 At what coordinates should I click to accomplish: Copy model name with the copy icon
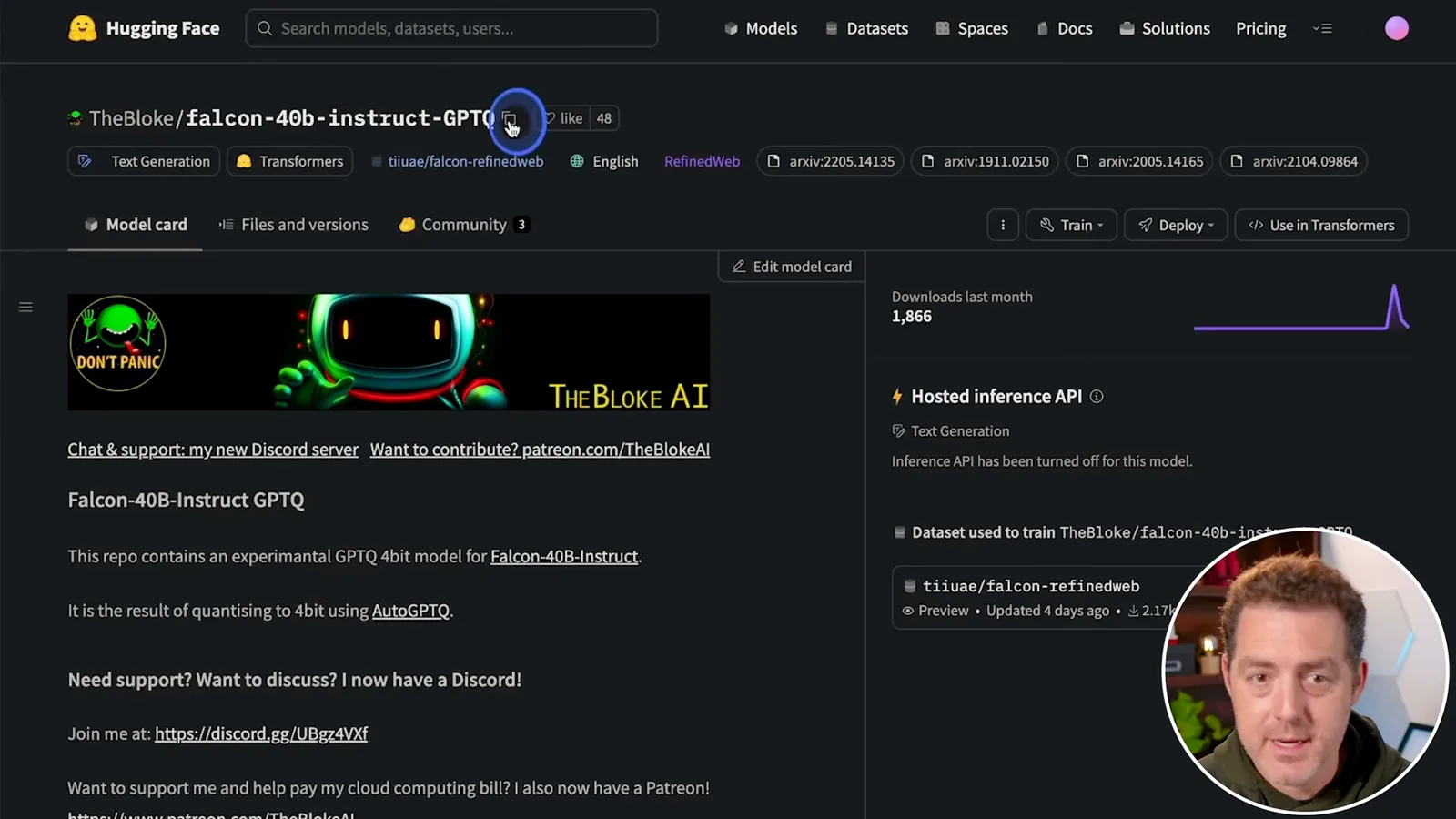click(x=509, y=118)
